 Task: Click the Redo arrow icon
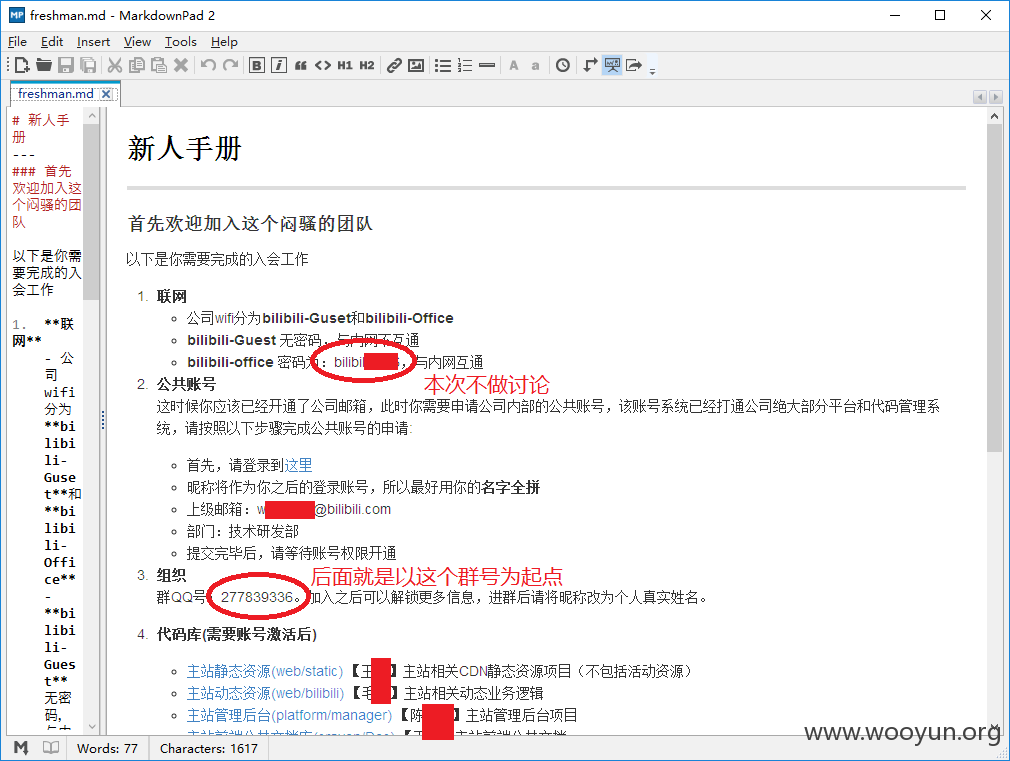click(x=230, y=65)
